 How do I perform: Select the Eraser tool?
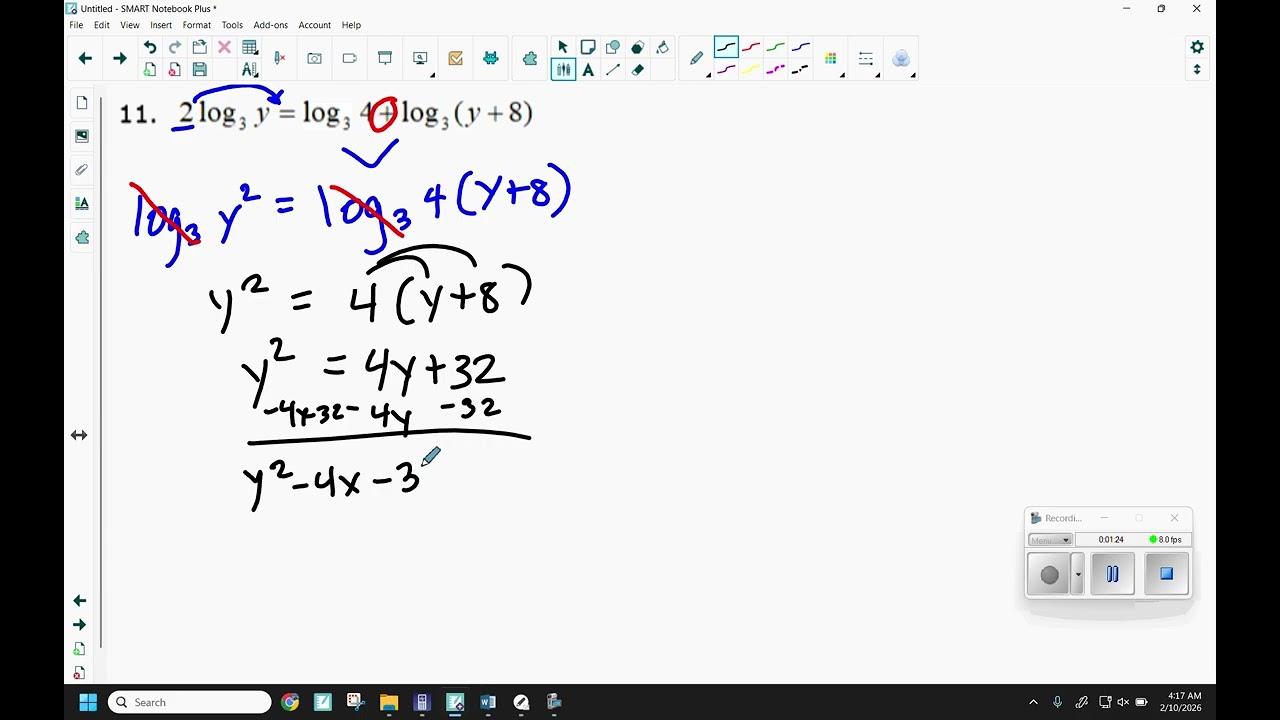[638, 70]
